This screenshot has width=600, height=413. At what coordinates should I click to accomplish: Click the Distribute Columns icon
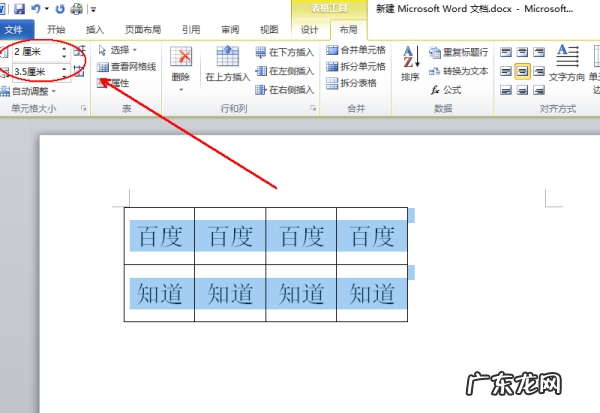pos(79,71)
